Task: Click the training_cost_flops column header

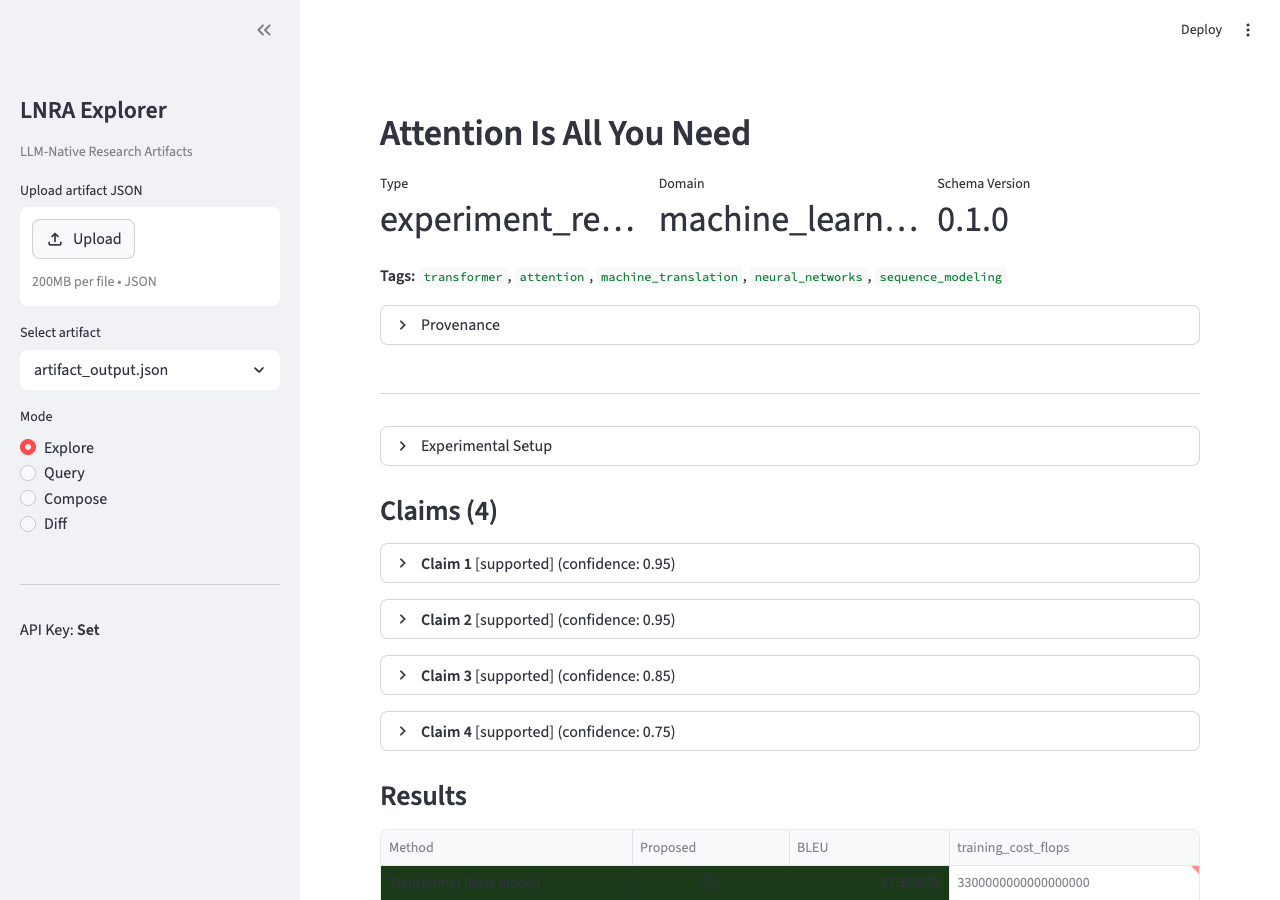Action: (x=1073, y=848)
